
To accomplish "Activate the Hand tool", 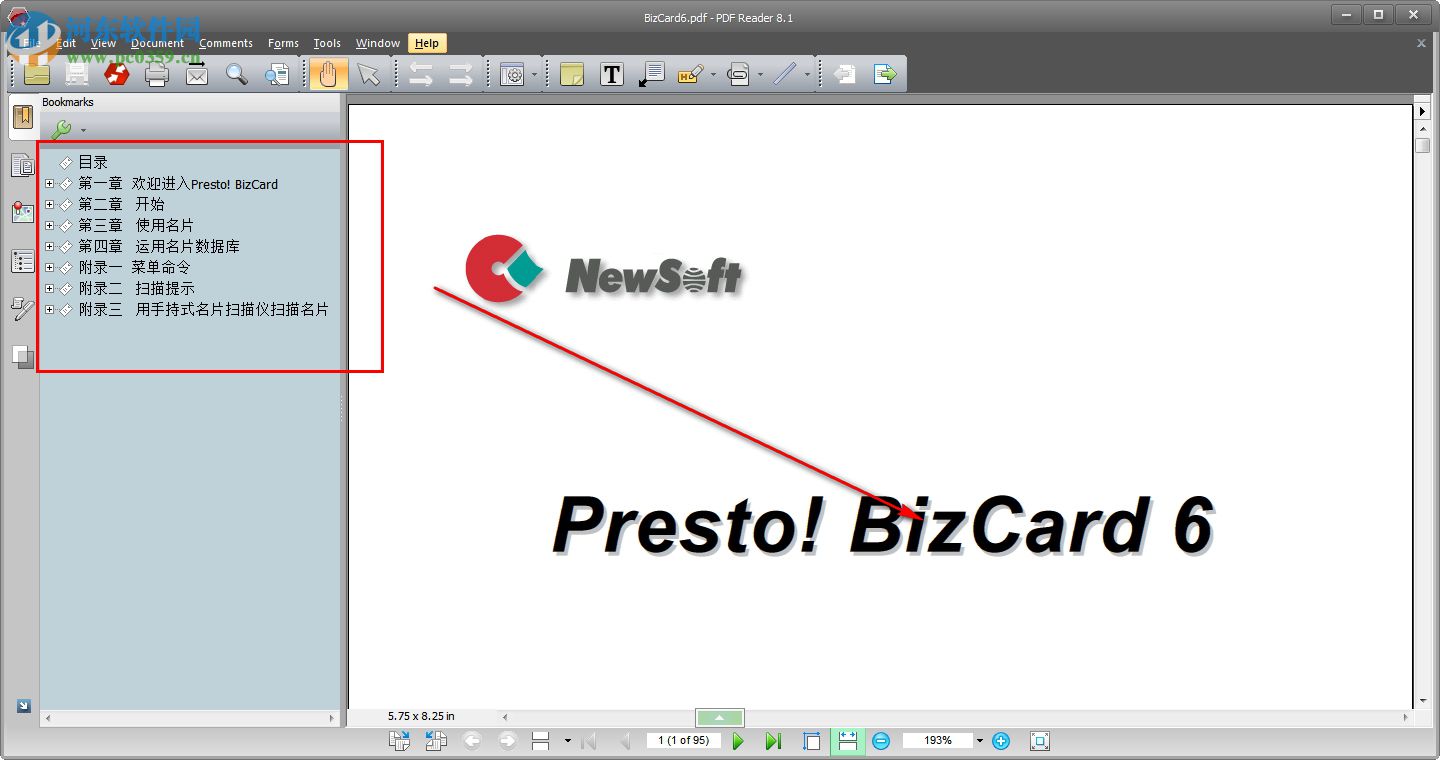I will [328, 74].
